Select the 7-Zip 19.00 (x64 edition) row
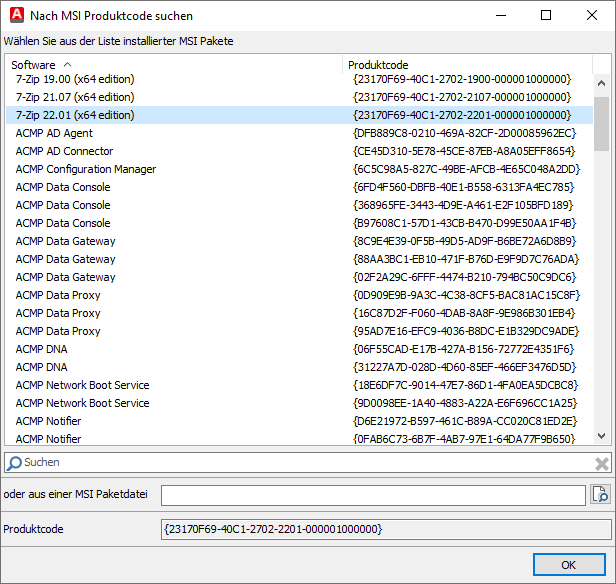The height and width of the screenshot is (584, 616). click(x=75, y=79)
